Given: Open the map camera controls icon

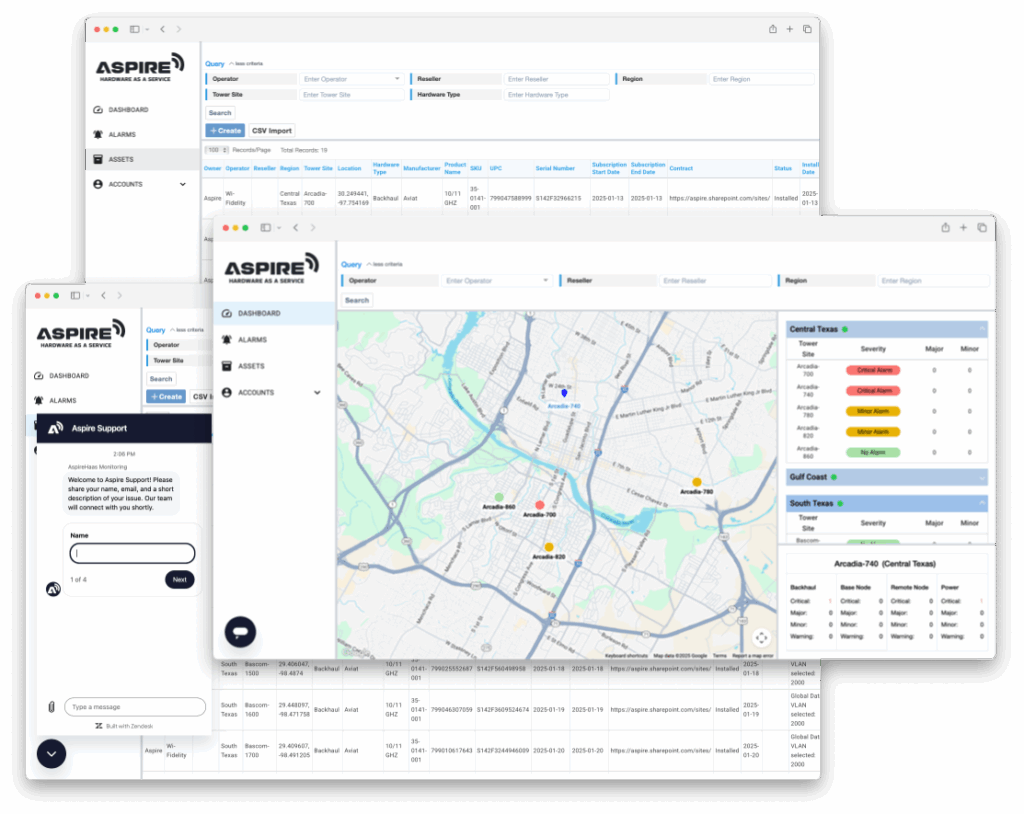Looking at the screenshot, I should click(761, 637).
